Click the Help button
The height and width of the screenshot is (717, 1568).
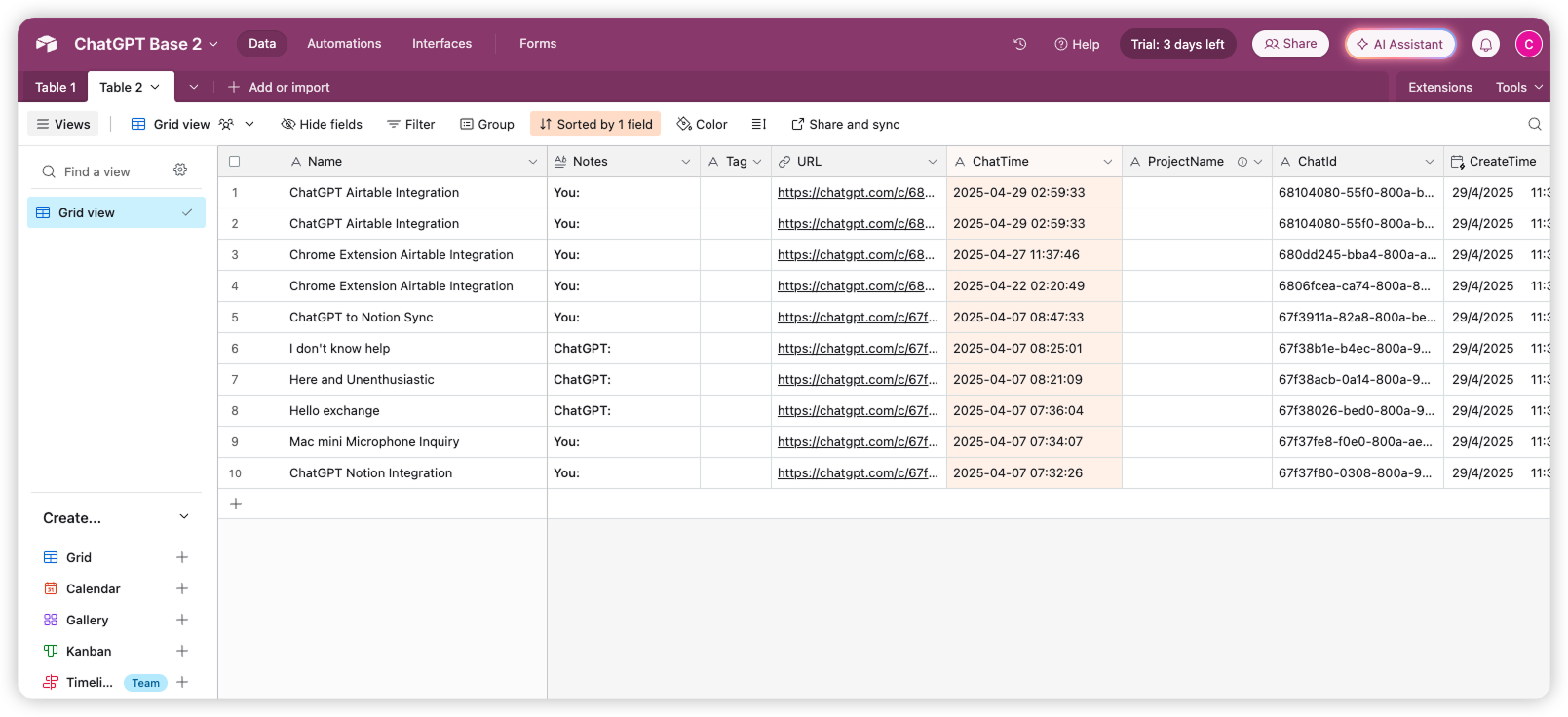(1077, 44)
